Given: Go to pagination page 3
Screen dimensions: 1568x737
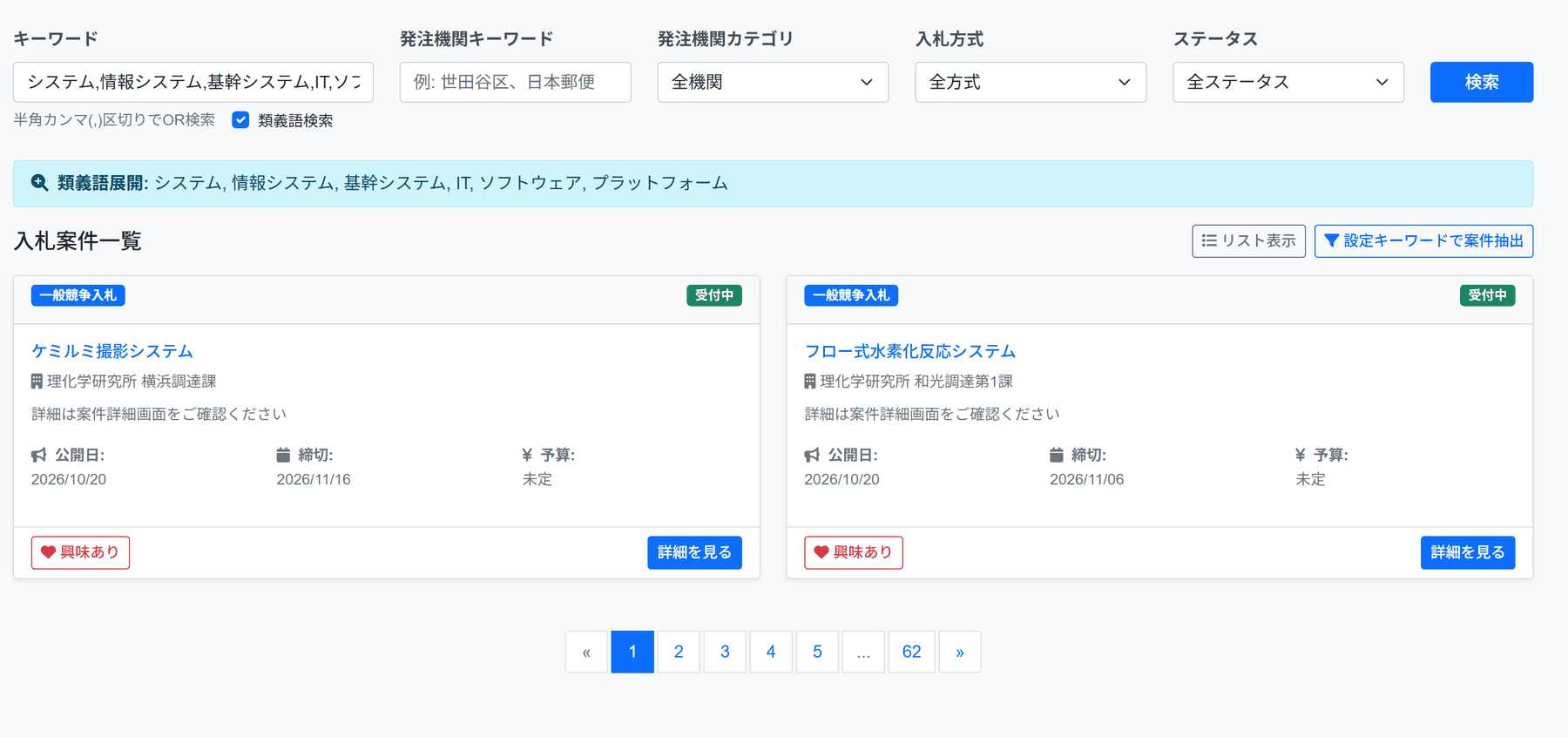Looking at the screenshot, I should [x=725, y=652].
